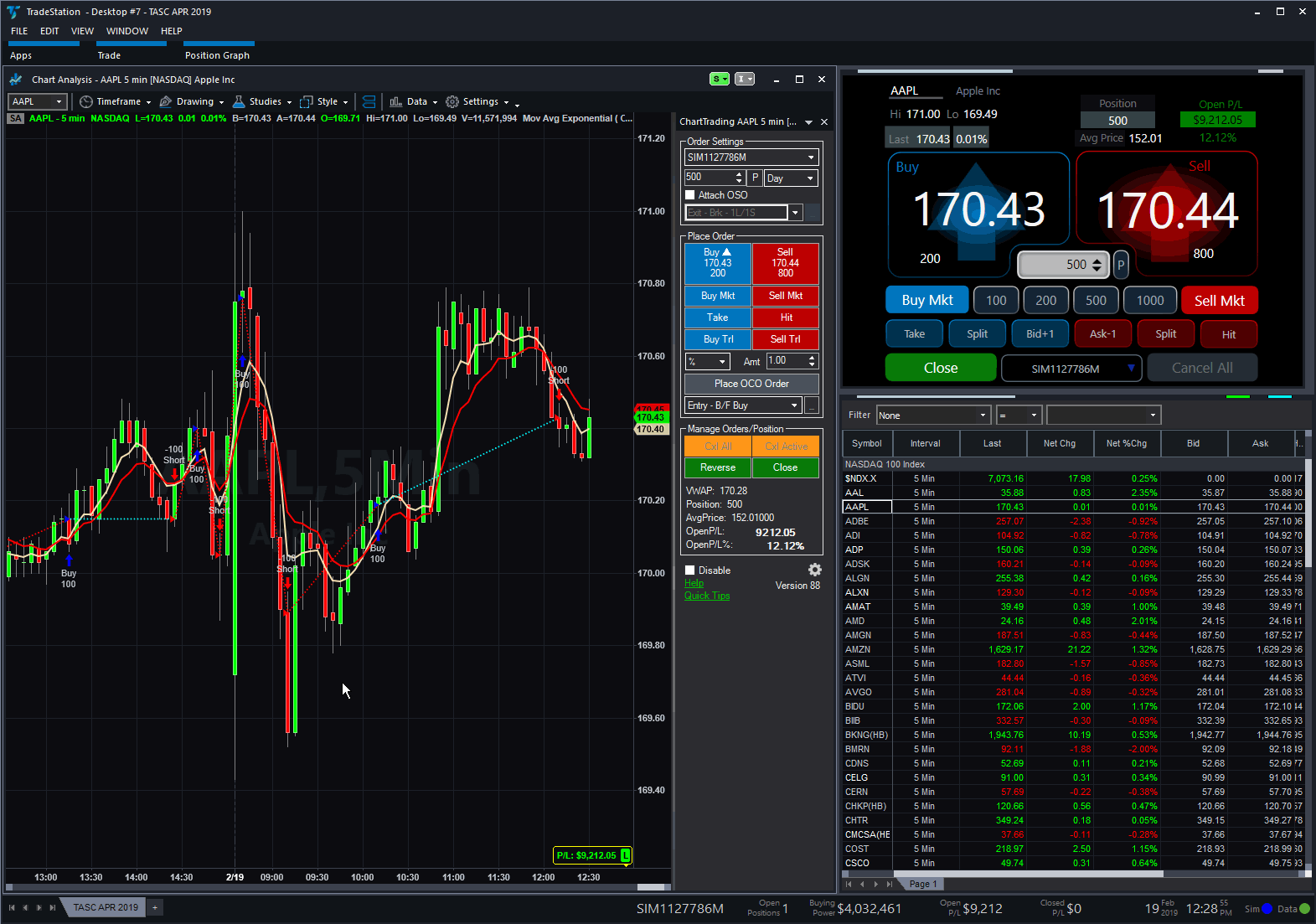
Task: Go to first desktop tab arrow
Action: point(12,907)
